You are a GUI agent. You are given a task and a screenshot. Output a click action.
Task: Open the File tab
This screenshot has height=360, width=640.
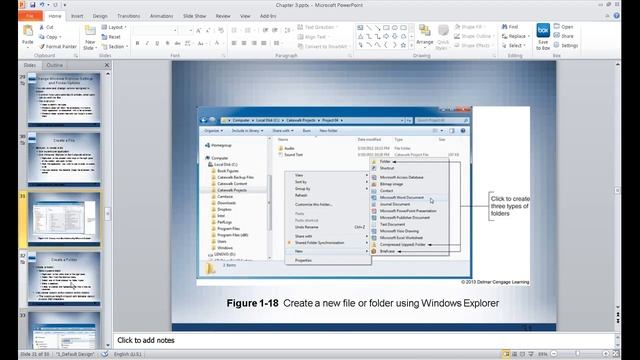tap(30, 16)
